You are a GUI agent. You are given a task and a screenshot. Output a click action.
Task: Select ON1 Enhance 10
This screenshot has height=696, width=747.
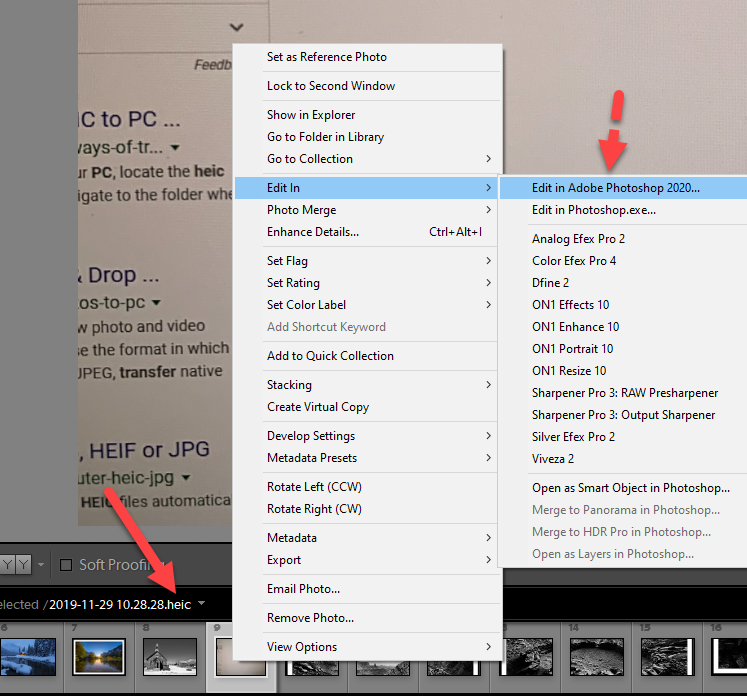click(x=623, y=326)
